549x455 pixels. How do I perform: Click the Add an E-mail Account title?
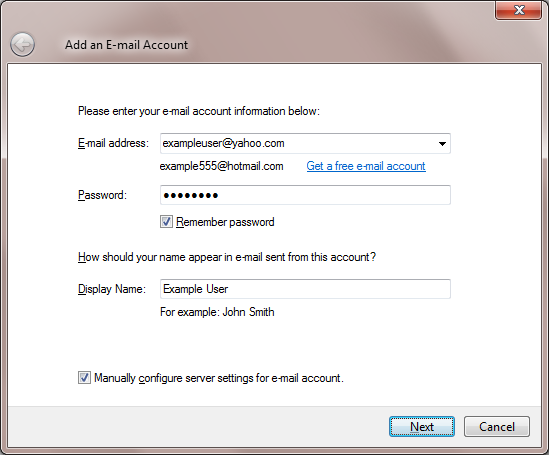coord(126,45)
